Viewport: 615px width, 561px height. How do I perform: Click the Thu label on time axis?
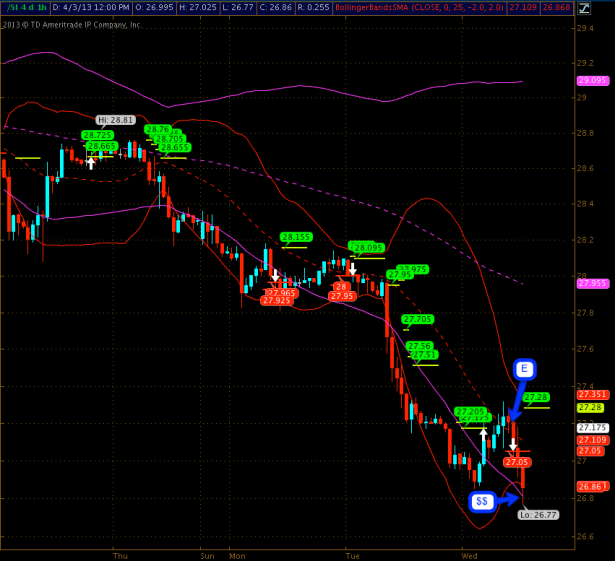pos(121,555)
